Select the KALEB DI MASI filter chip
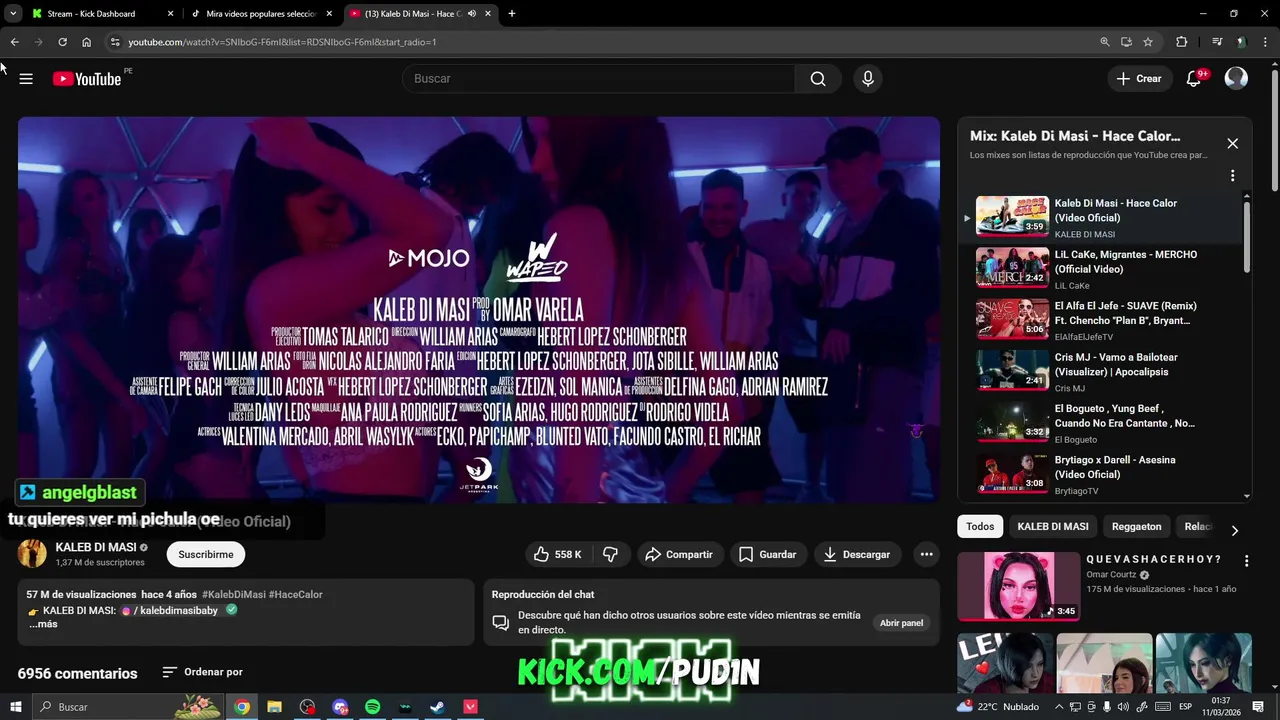This screenshot has height=720, width=1280. [1053, 526]
